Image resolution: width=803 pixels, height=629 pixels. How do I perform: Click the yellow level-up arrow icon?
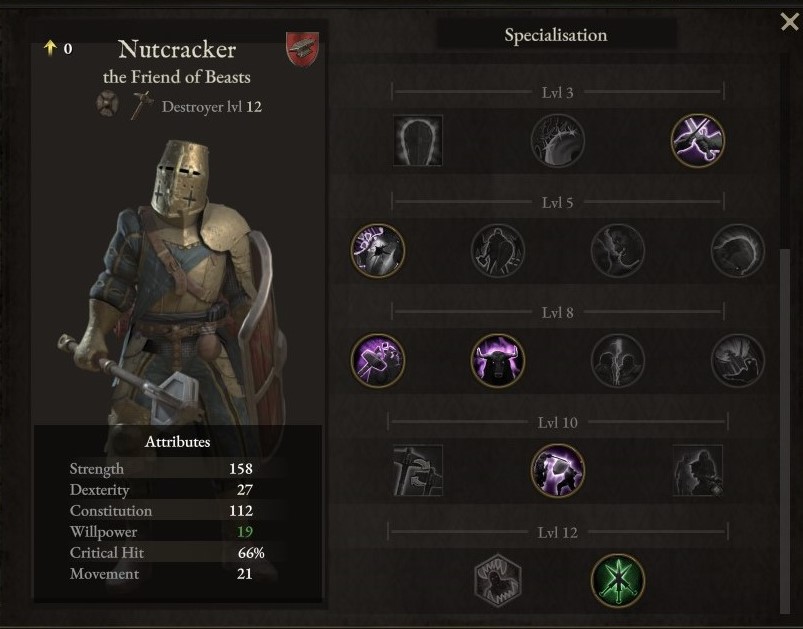[x=50, y=48]
